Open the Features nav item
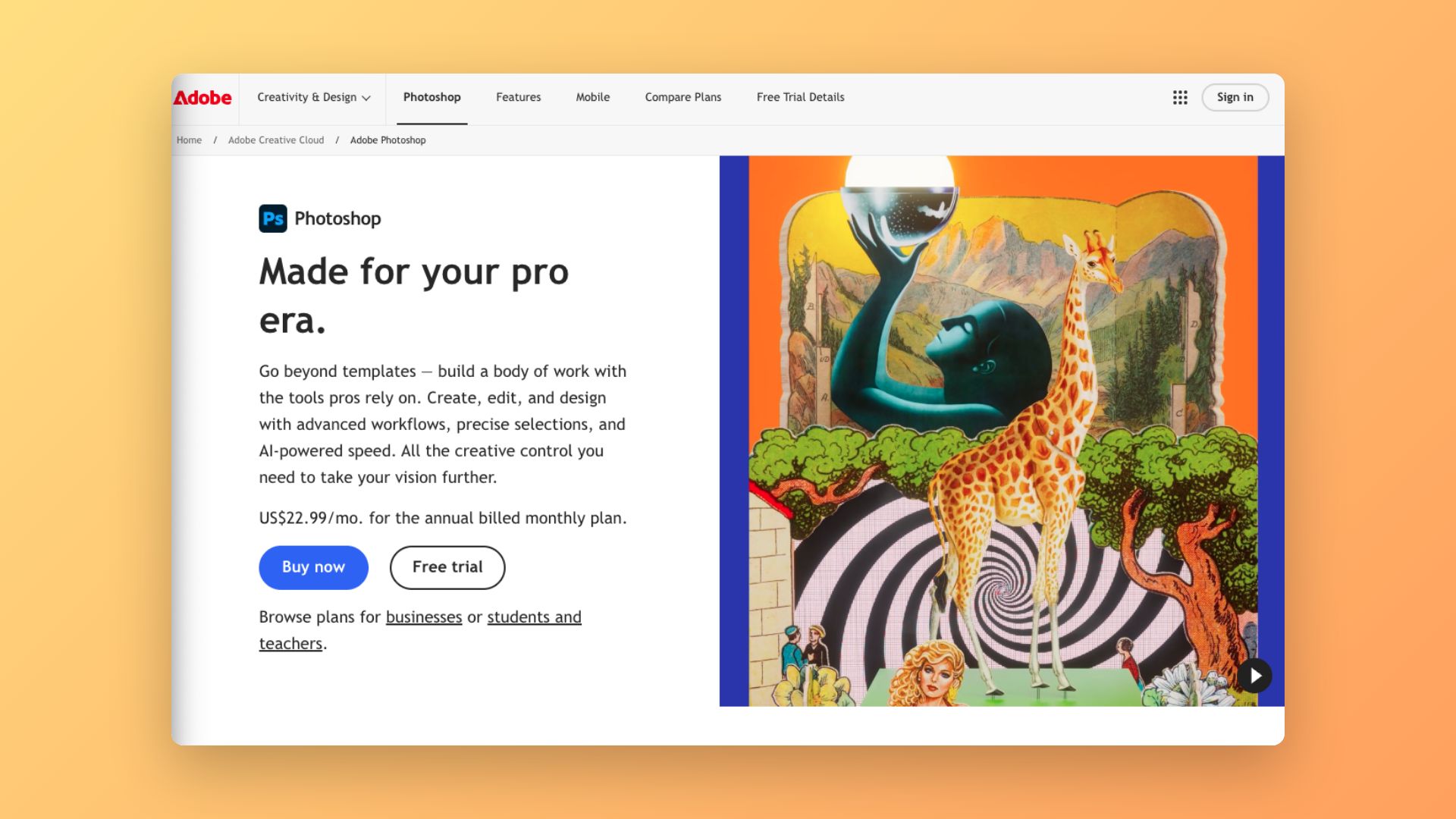This screenshot has height=819, width=1456. (518, 97)
